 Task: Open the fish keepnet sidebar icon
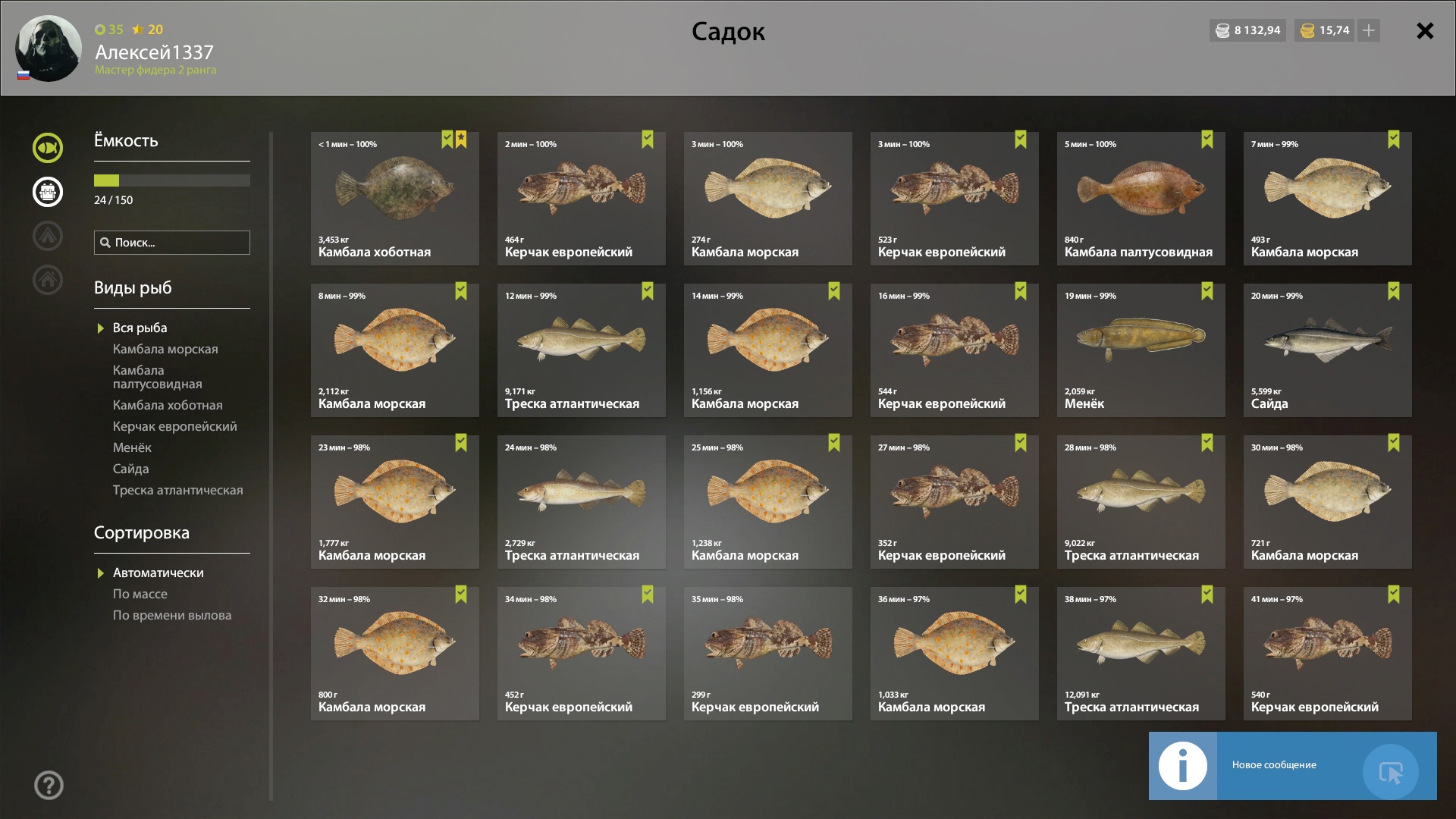(x=48, y=148)
